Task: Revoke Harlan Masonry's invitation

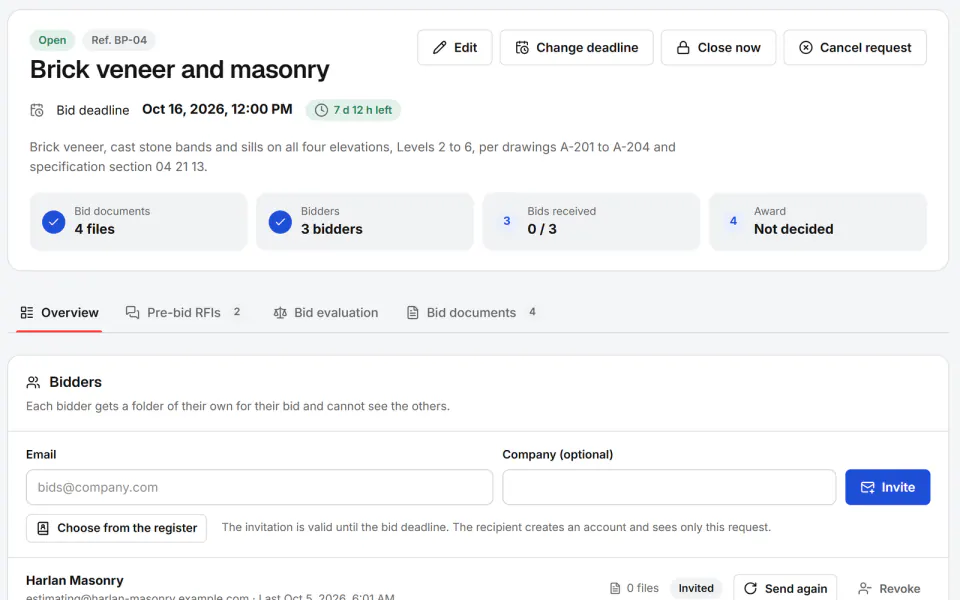Action: 889,588
